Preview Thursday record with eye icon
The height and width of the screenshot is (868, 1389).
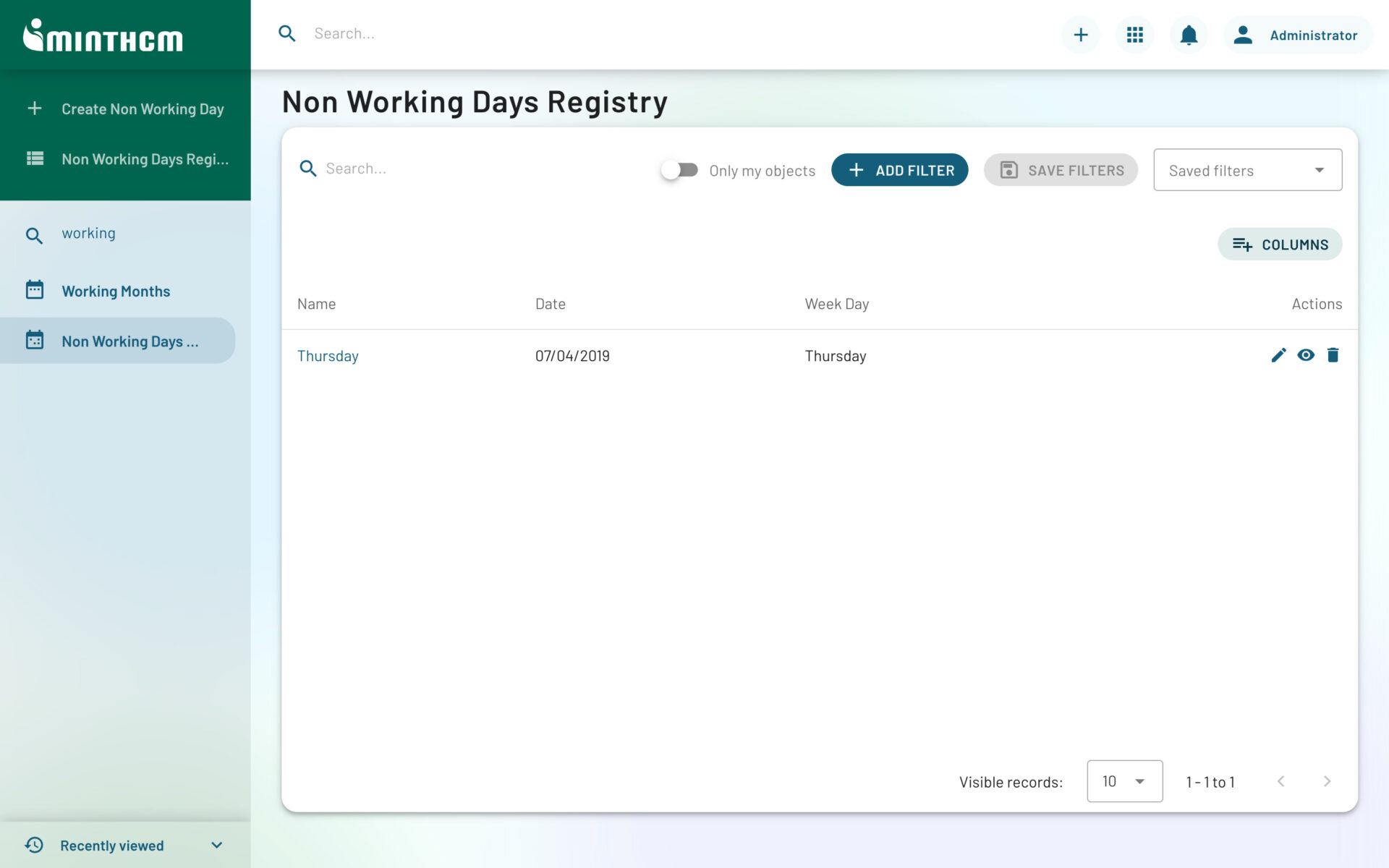pos(1306,355)
